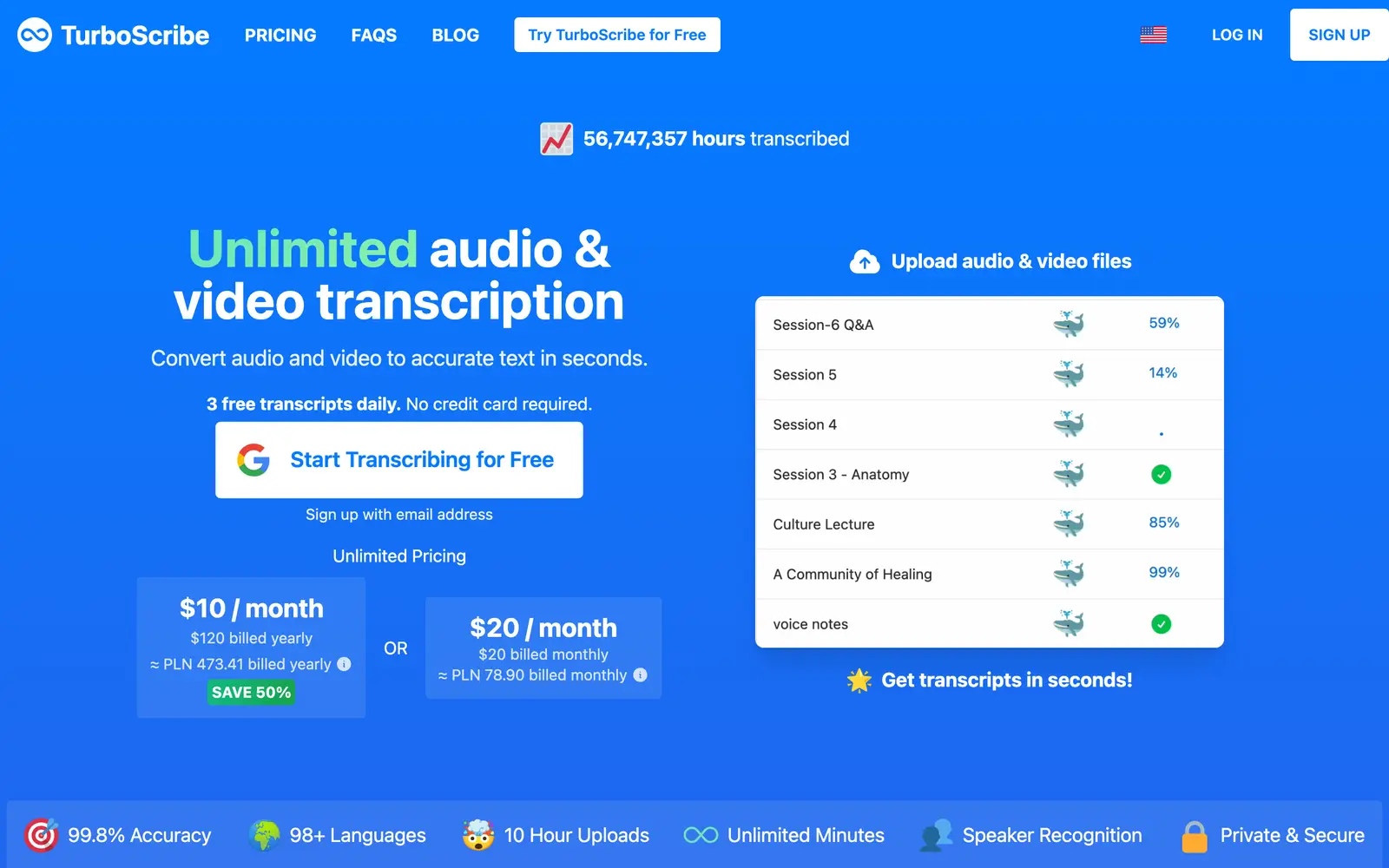Viewport: 1389px width, 868px height.
Task: Click the 85% value for Culture Lecture
Action: pos(1164,523)
